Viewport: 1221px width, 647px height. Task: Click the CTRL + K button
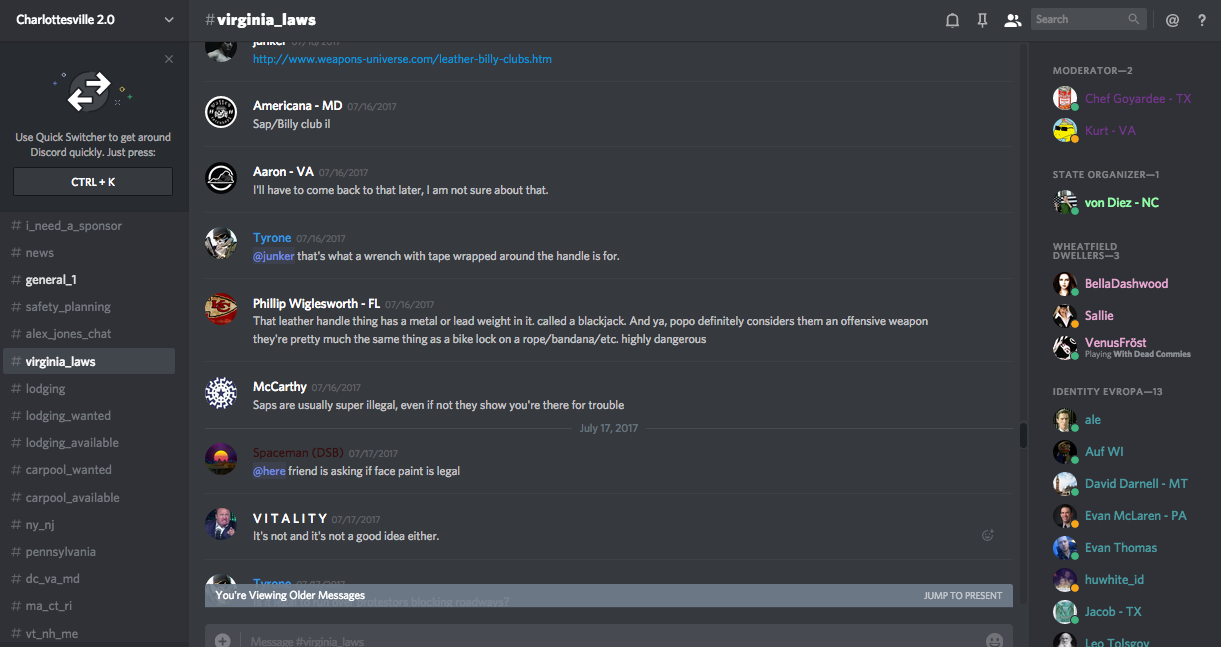(x=93, y=182)
